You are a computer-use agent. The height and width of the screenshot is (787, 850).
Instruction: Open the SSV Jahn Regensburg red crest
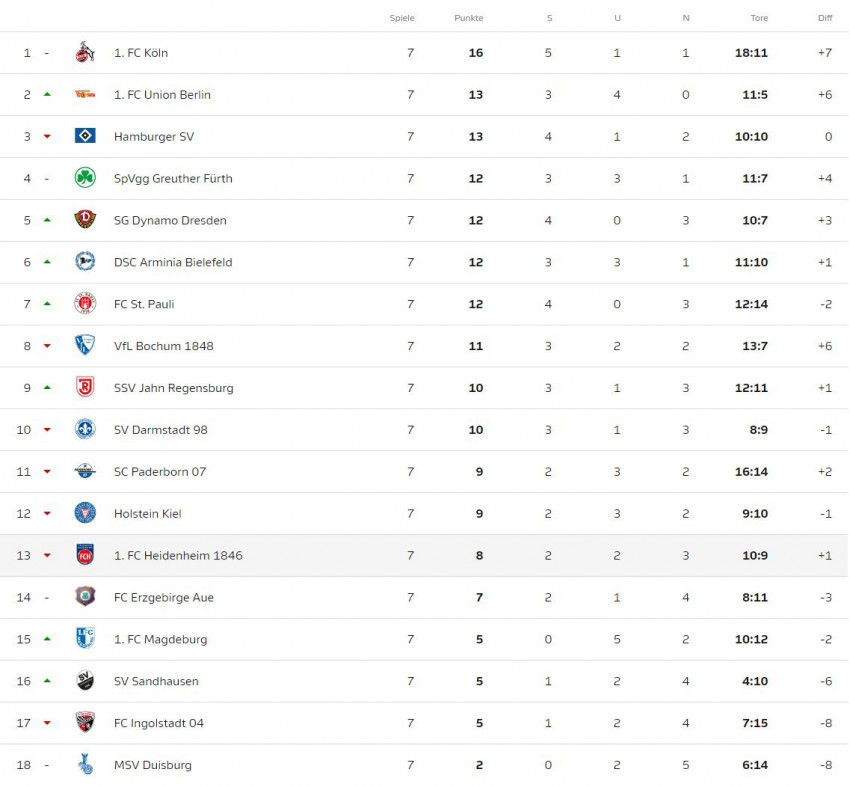(x=85, y=387)
